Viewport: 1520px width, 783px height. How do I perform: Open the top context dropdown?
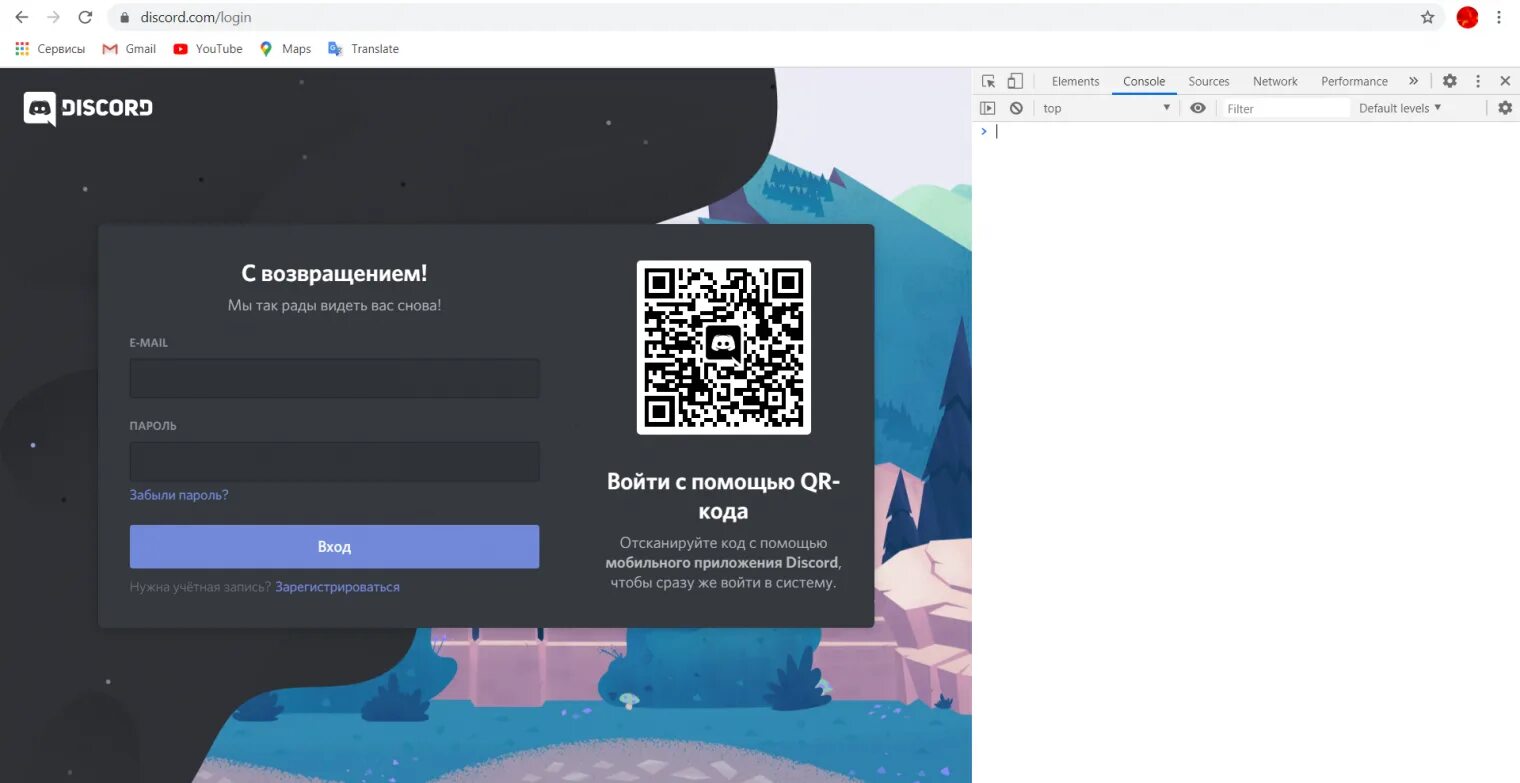pos(1106,108)
